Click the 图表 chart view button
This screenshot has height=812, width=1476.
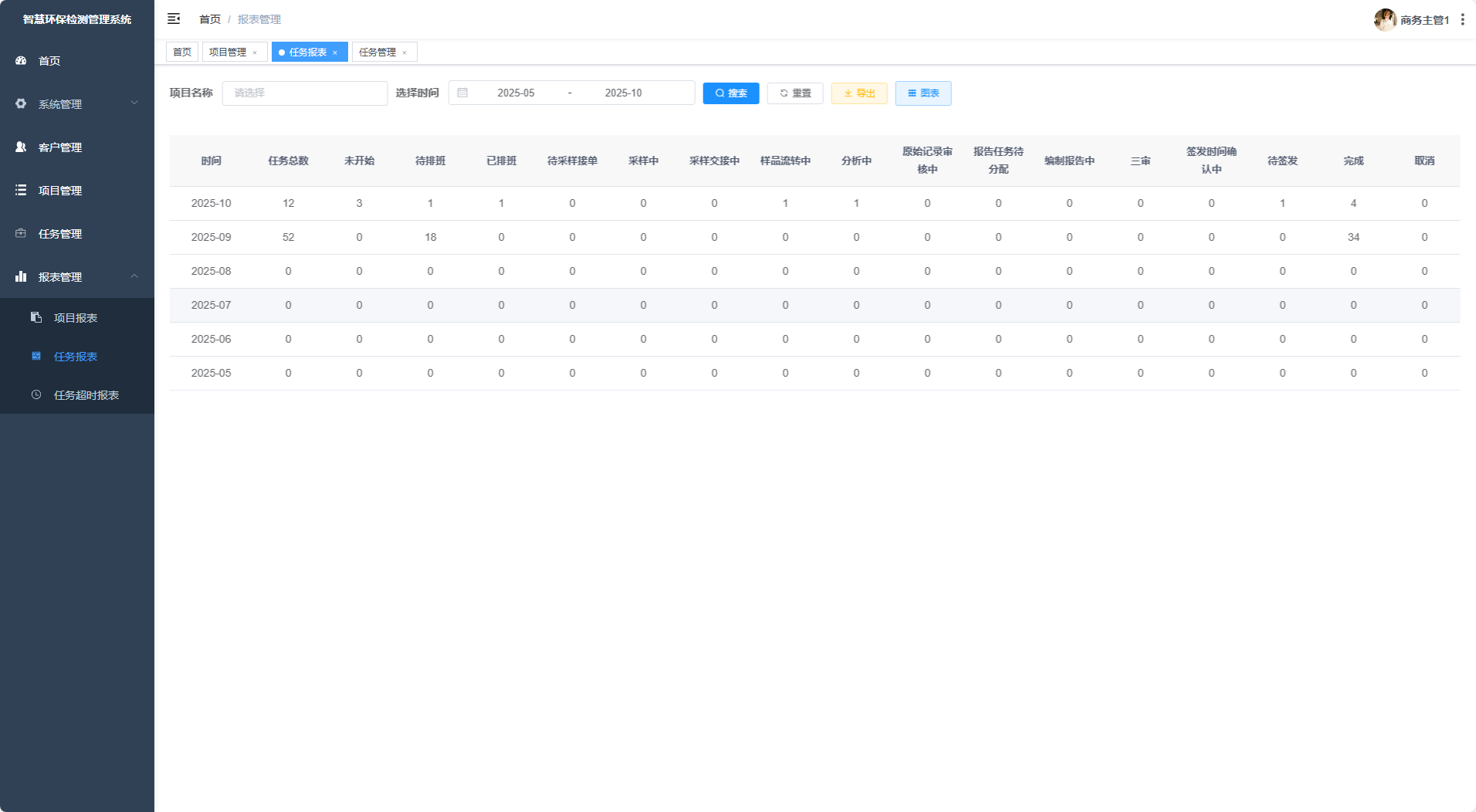pos(922,93)
